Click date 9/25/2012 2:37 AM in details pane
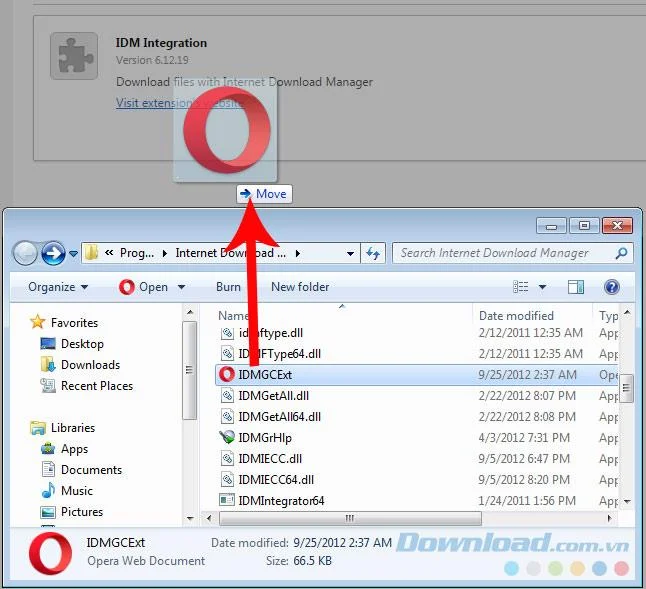 pyautogui.click(x=342, y=542)
